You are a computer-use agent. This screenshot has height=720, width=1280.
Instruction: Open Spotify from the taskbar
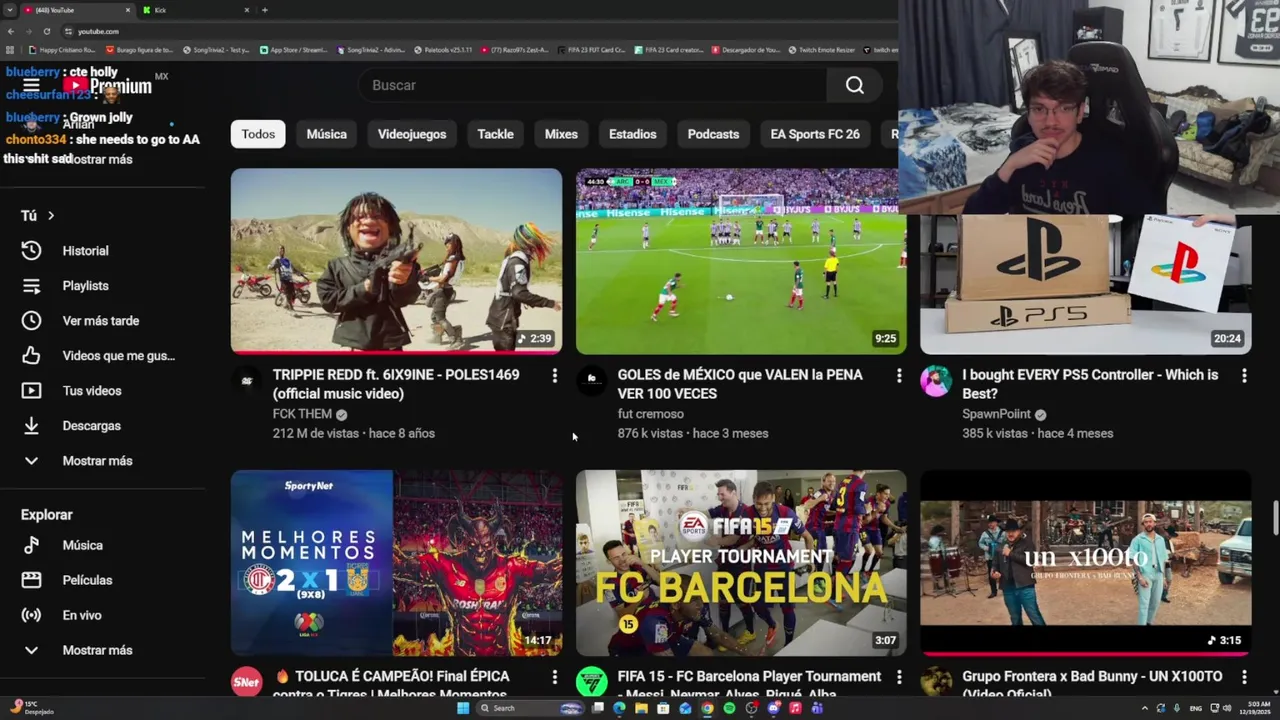(x=729, y=708)
